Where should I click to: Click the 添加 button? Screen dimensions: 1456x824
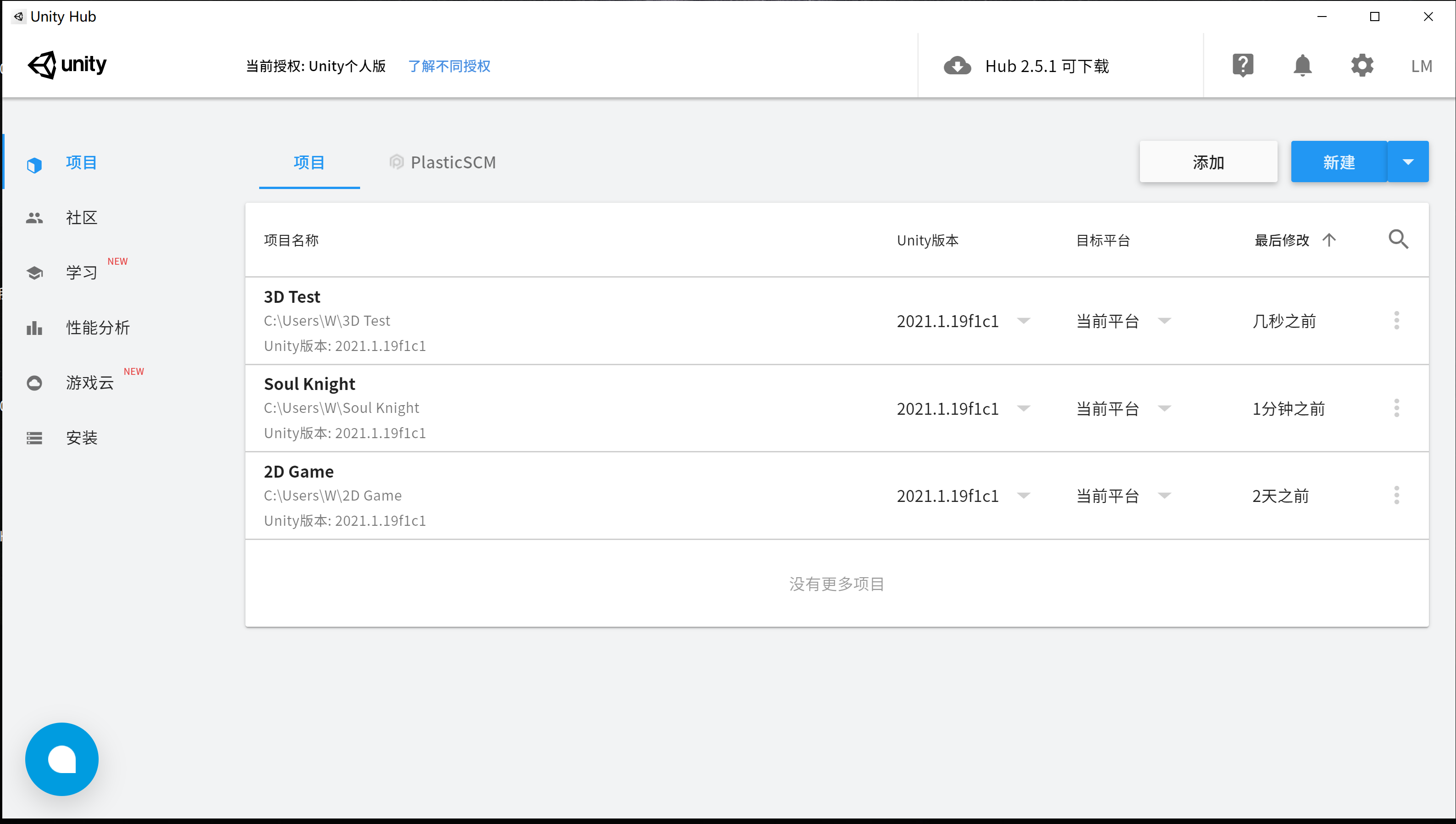point(1208,162)
